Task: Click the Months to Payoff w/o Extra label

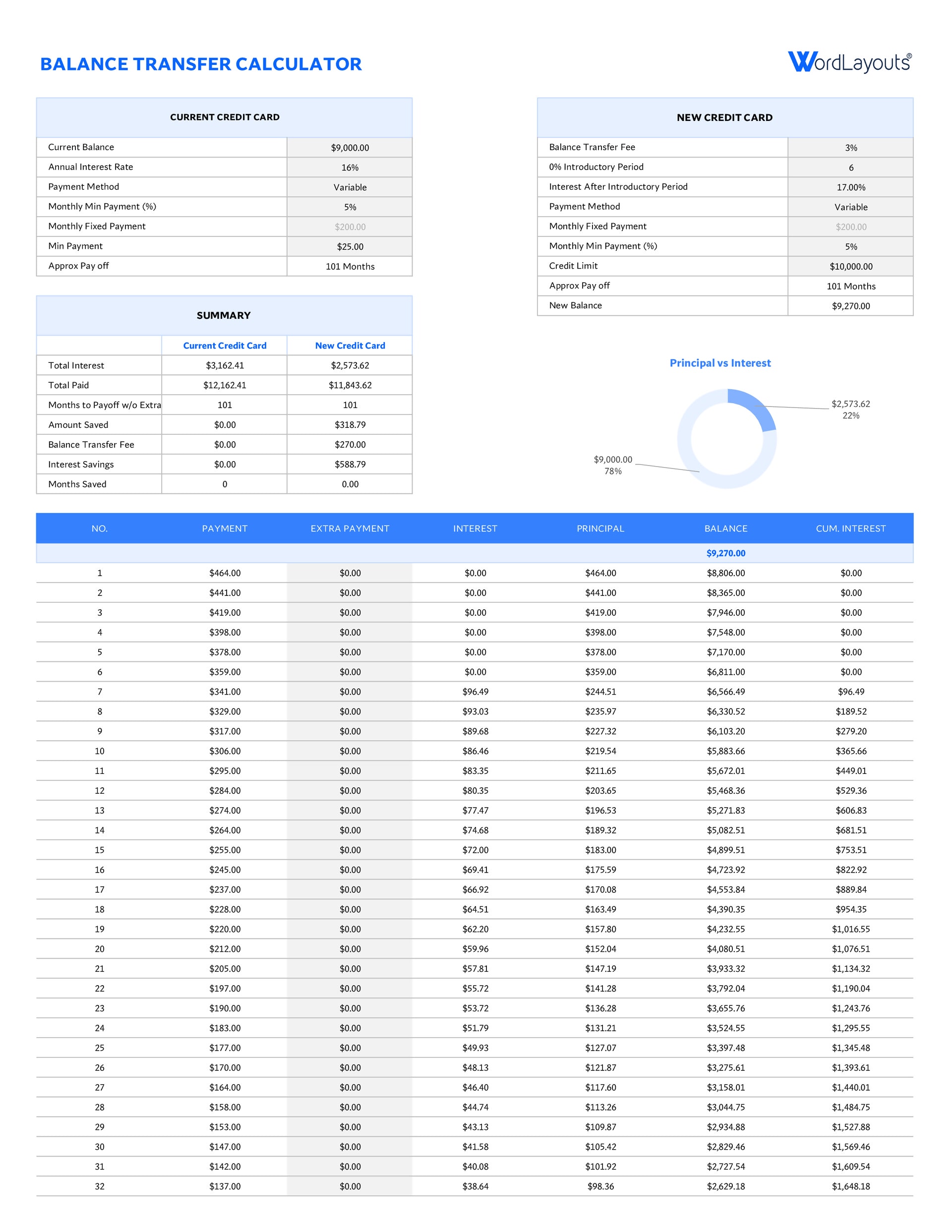Action: coord(105,405)
